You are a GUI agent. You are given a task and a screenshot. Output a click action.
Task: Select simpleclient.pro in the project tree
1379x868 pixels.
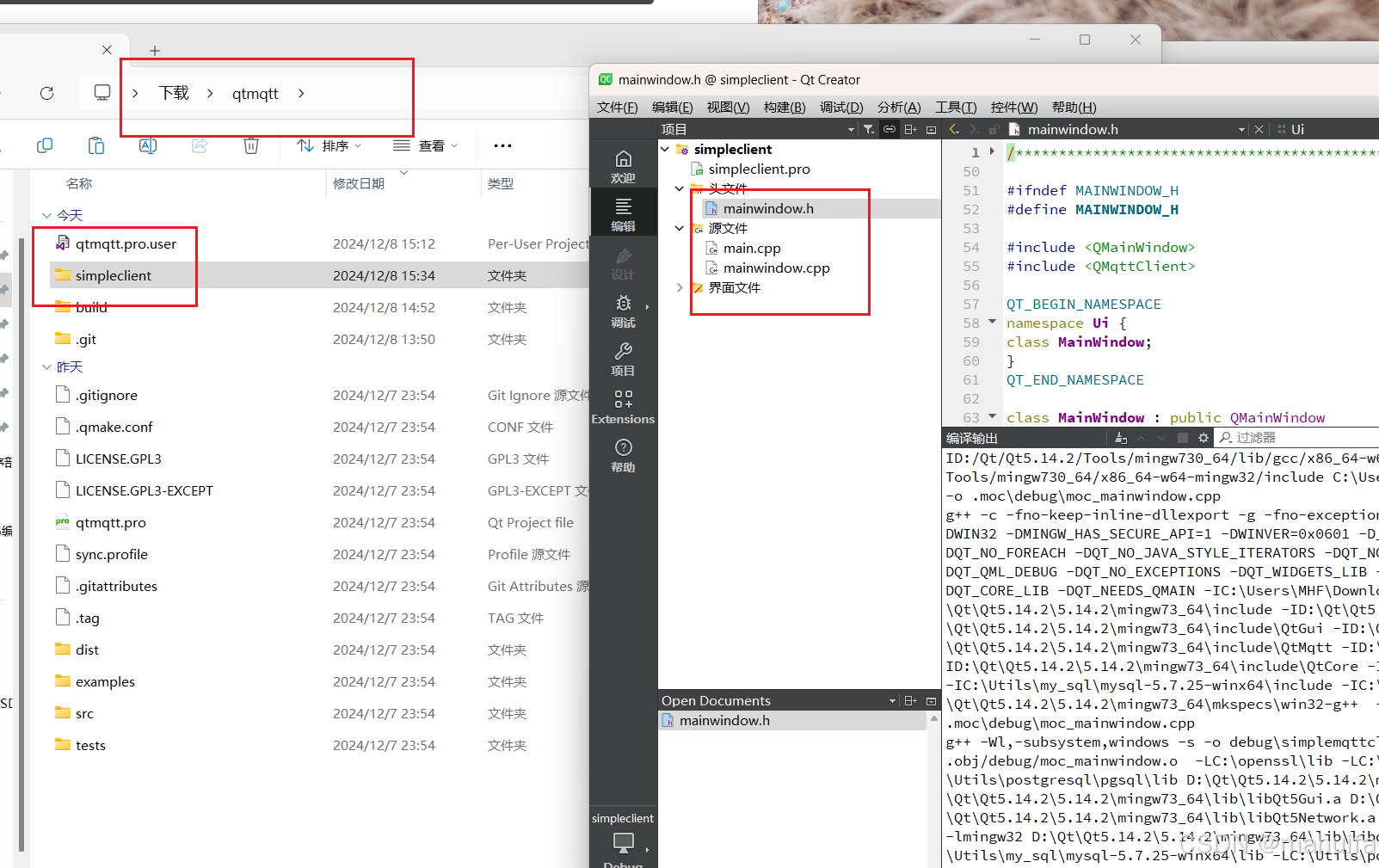[760, 169]
